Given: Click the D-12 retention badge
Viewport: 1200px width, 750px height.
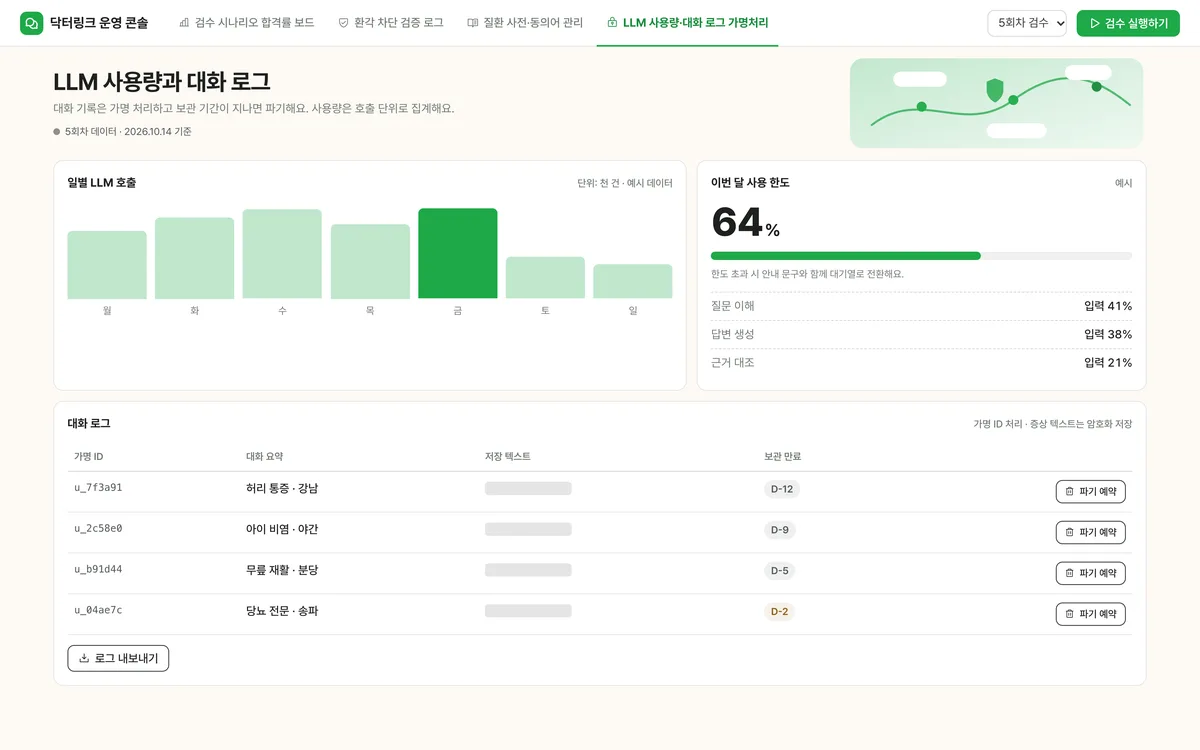Looking at the screenshot, I should [782, 489].
